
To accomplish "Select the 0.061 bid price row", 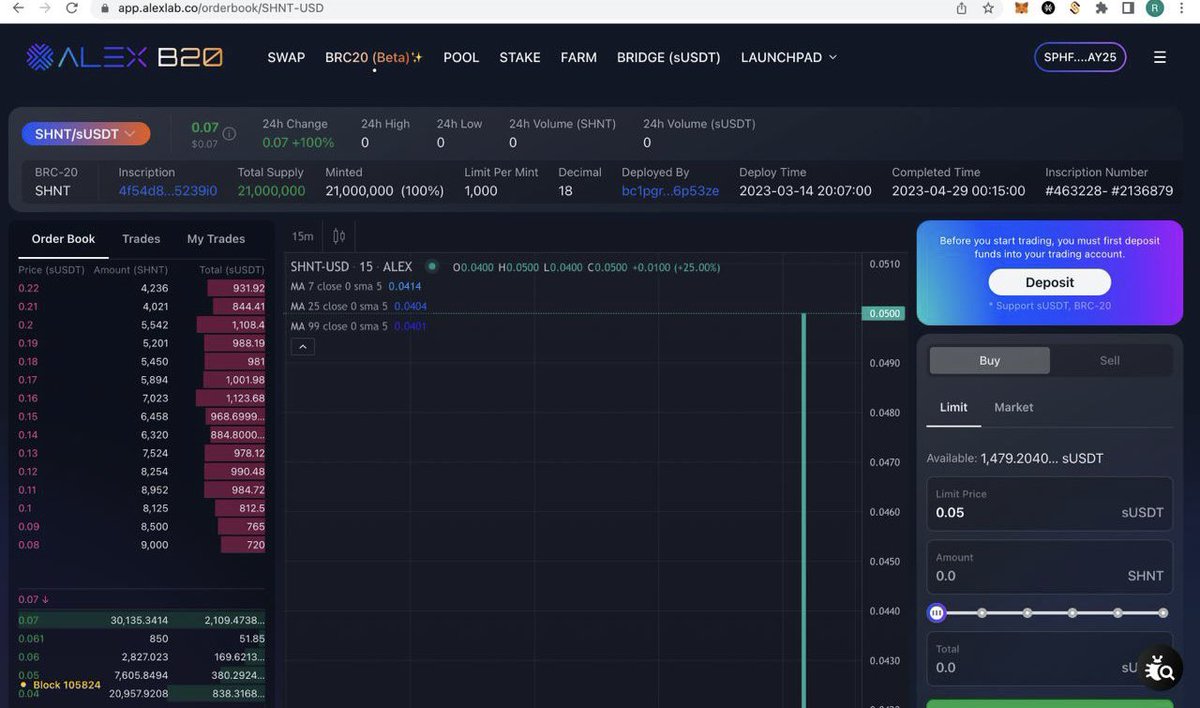I will point(141,639).
